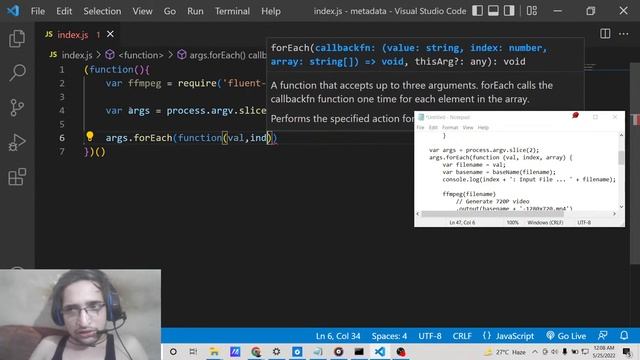Close the index.js tab
The height and width of the screenshot is (360, 640).
point(110,34)
